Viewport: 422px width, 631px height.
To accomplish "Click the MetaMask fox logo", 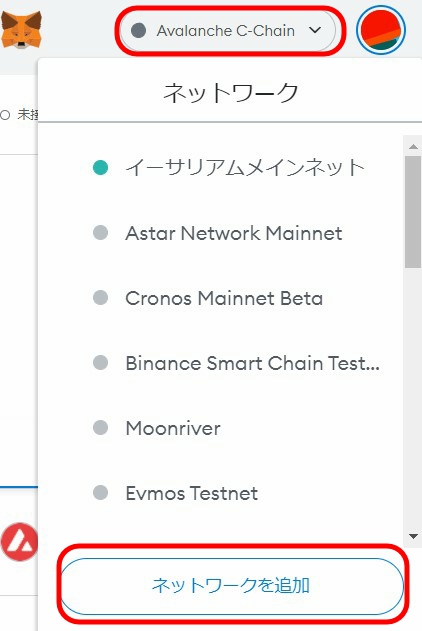I will (21, 30).
